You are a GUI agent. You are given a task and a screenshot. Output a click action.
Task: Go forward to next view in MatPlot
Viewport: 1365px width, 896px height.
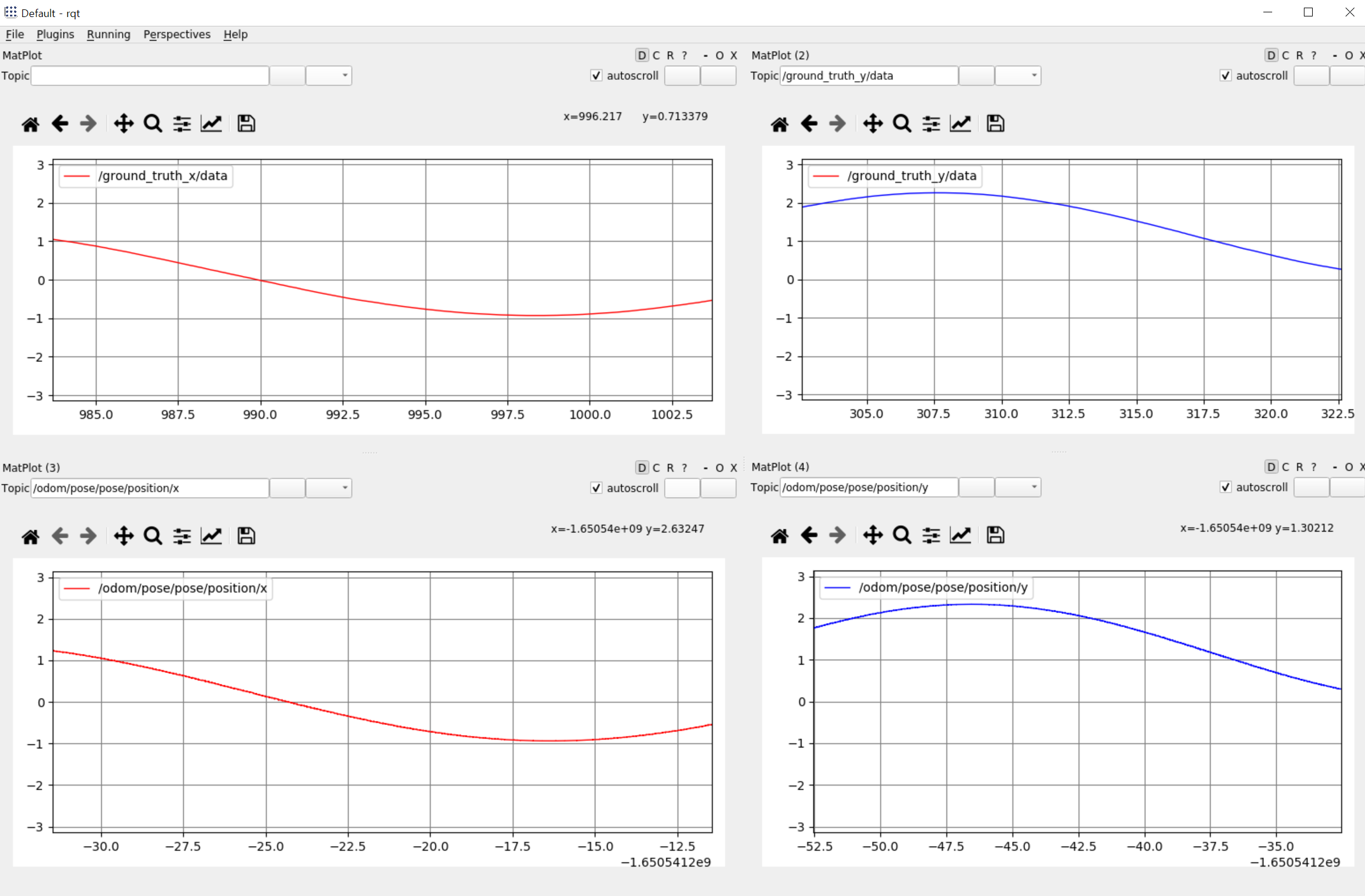88,123
